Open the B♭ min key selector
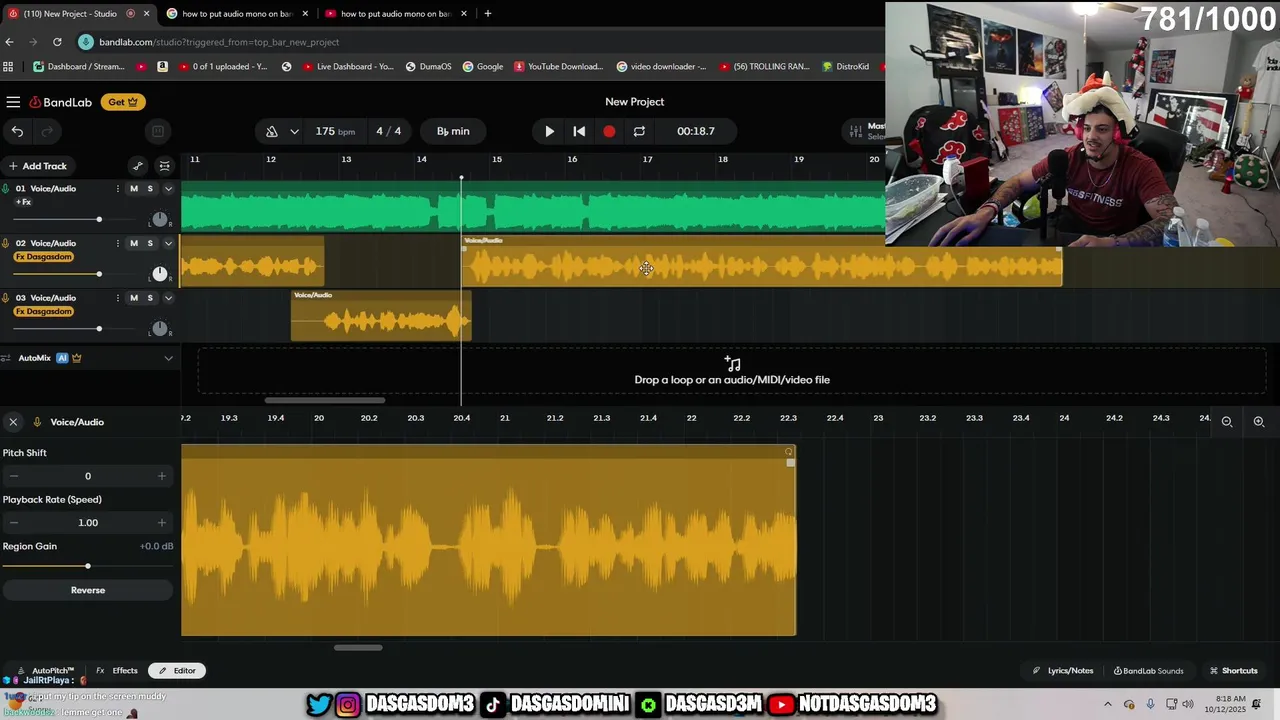 [x=453, y=131]
